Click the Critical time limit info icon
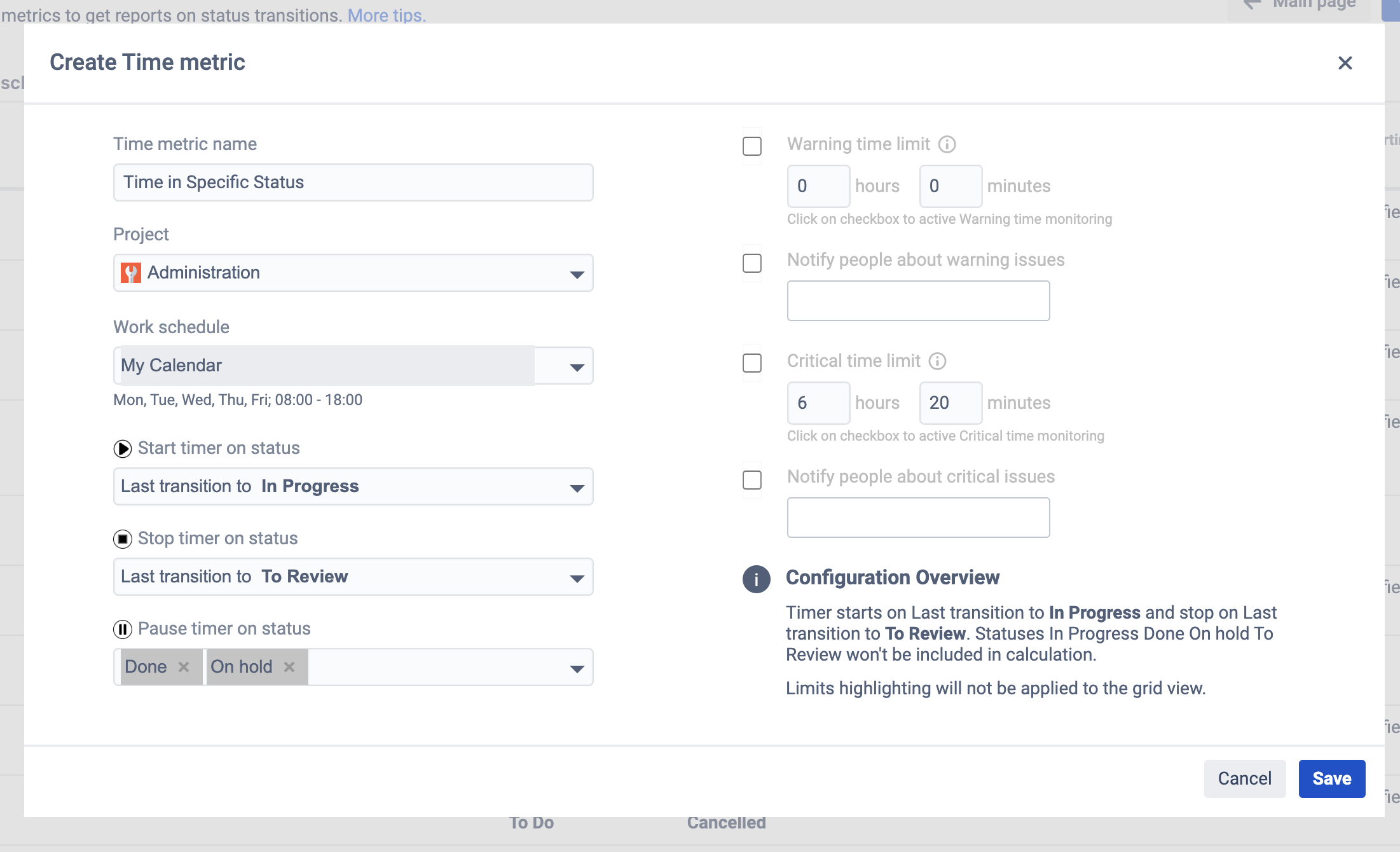Screen dimensions: 1400x852 pyautogui.click(x=937, y=361)
